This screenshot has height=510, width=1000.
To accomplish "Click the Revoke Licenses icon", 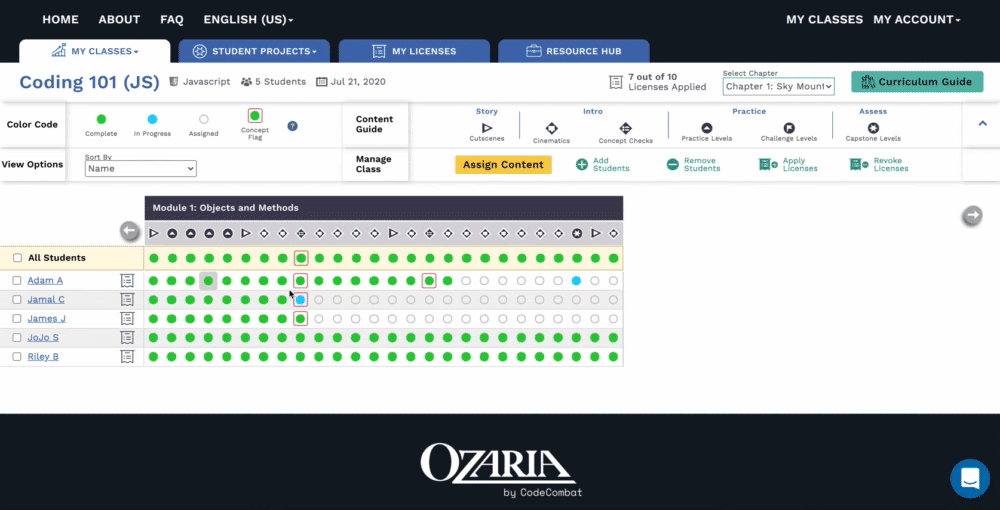I will [858, 165].
